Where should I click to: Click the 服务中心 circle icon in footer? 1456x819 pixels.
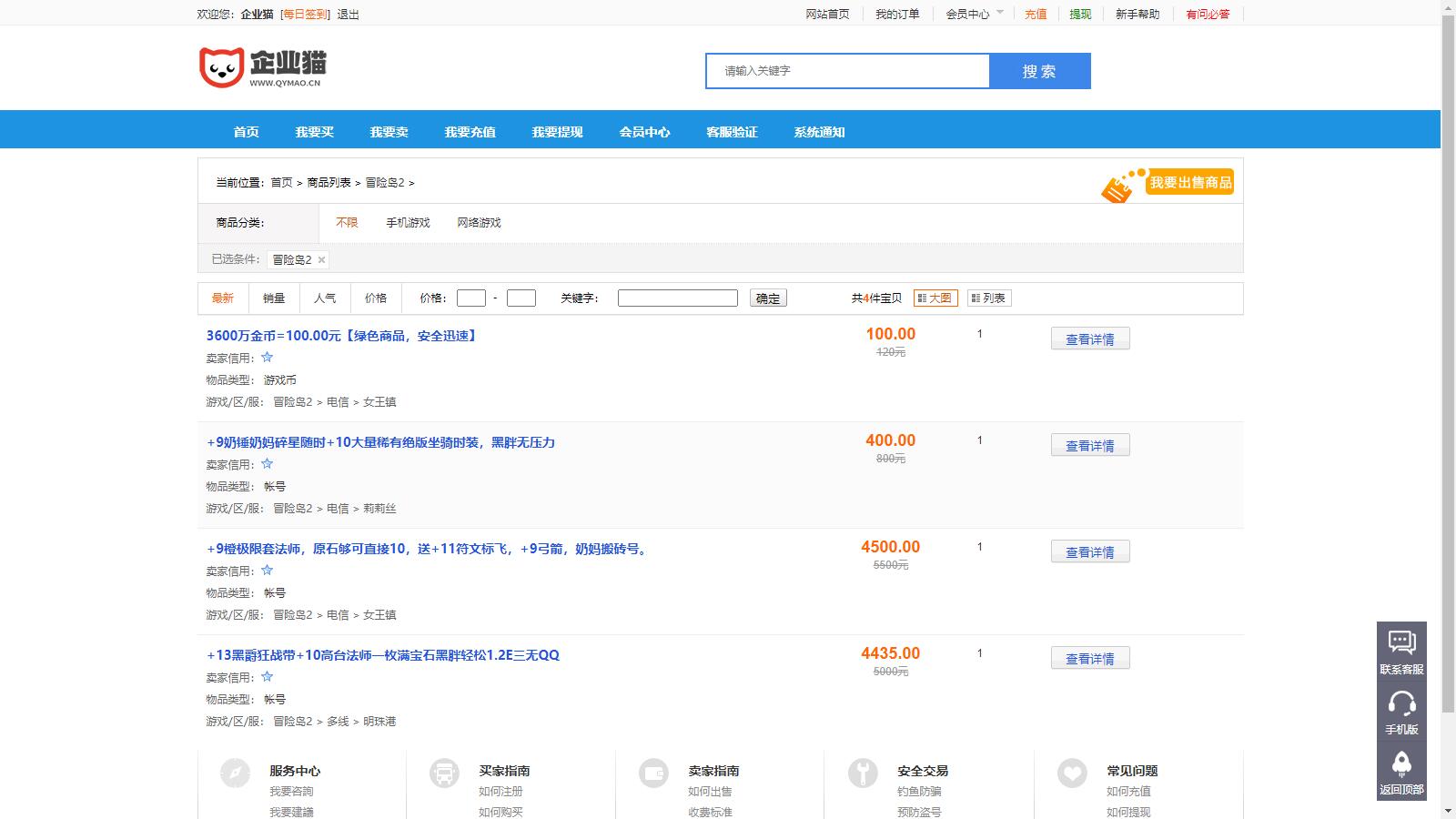click(x=235, y=774)
